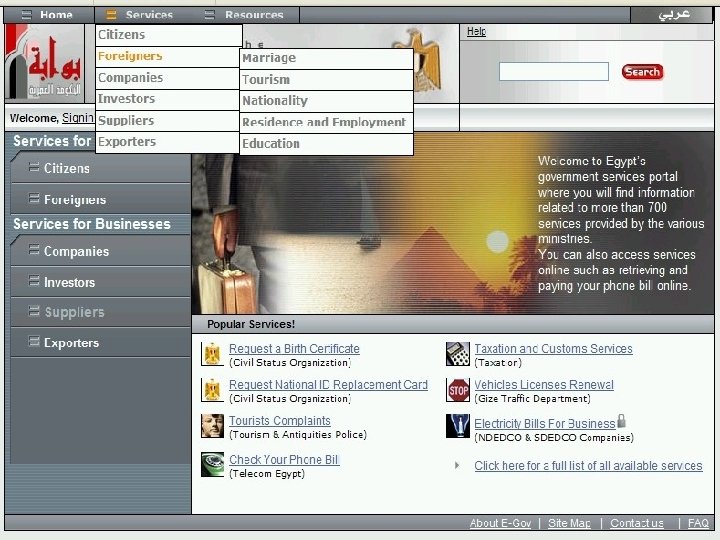This screenshot has width=720, height=540.
Task: Open Companies in left sidebar
Action: [x=100, y=251]
